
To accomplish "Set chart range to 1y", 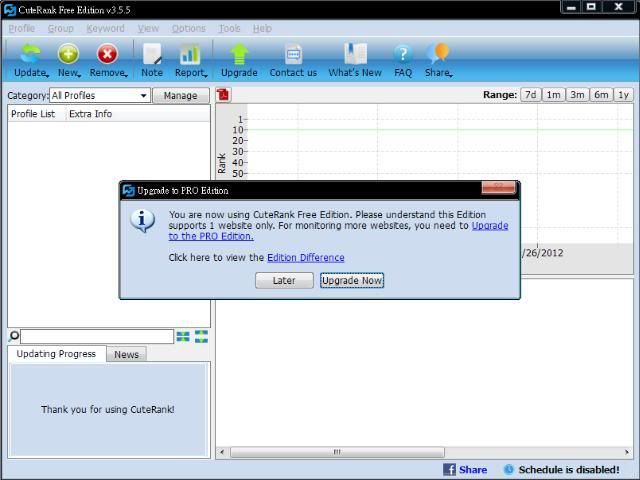I will 623,95.
